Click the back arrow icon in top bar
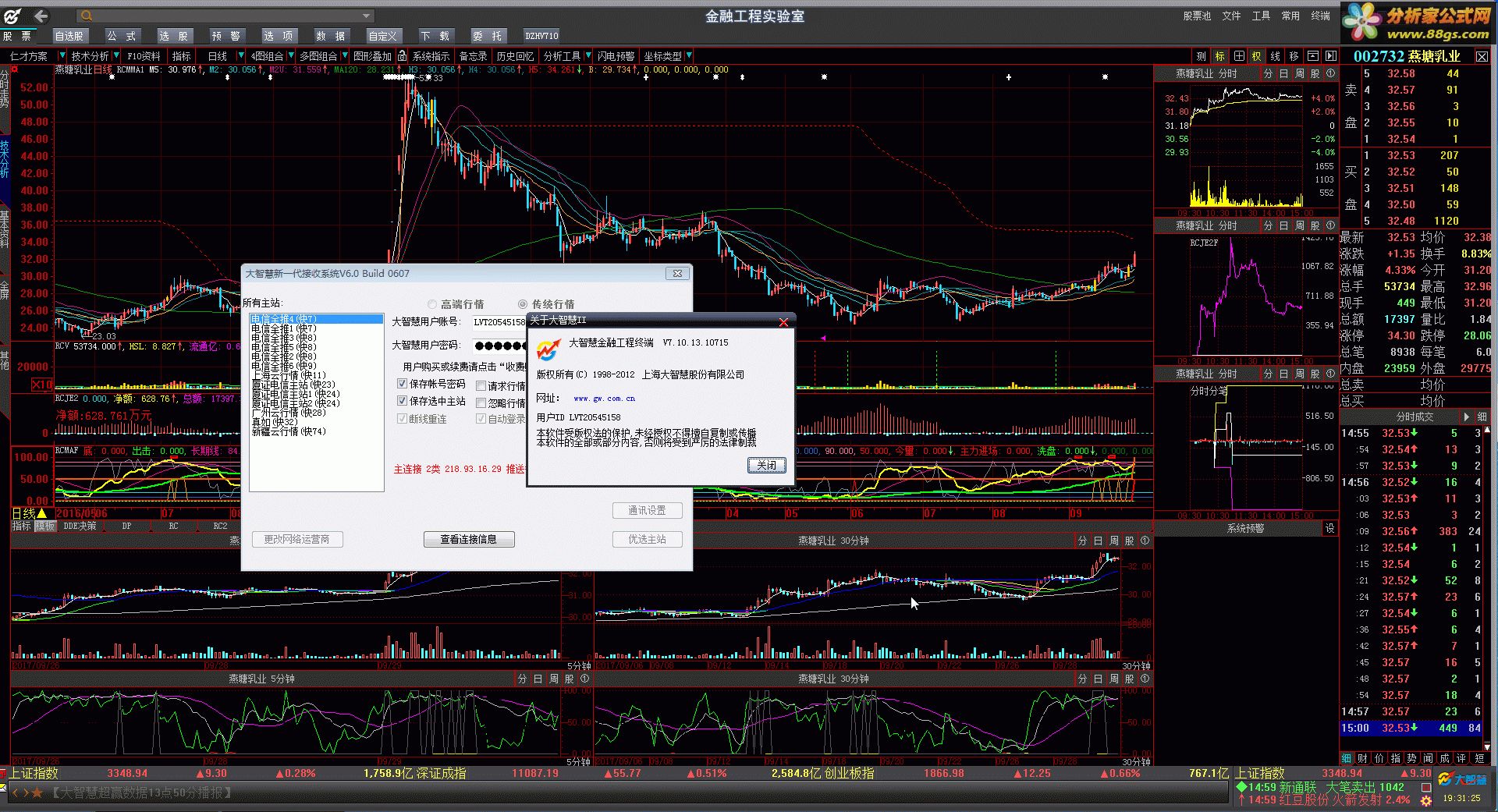 [x=41, y=16]
